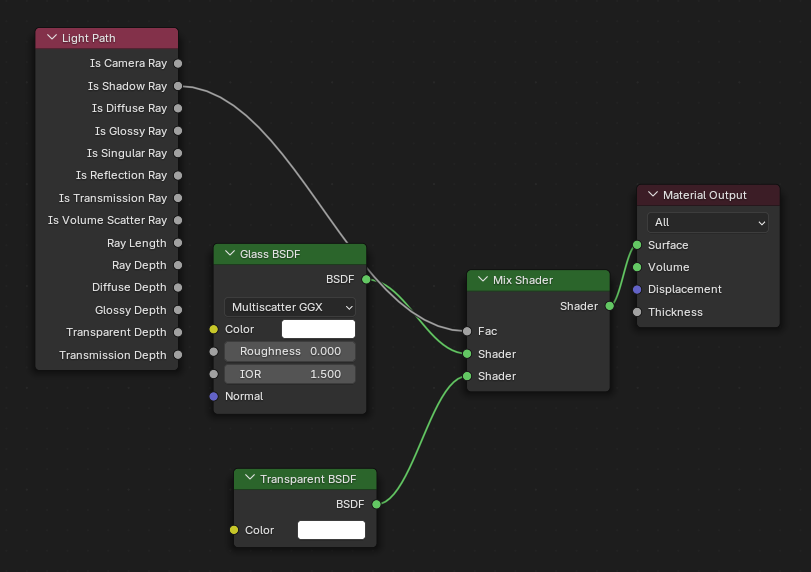The height and width of the screenshot is (572, 811).
Task: Select the Light Path node title
Action: point(88,38)
